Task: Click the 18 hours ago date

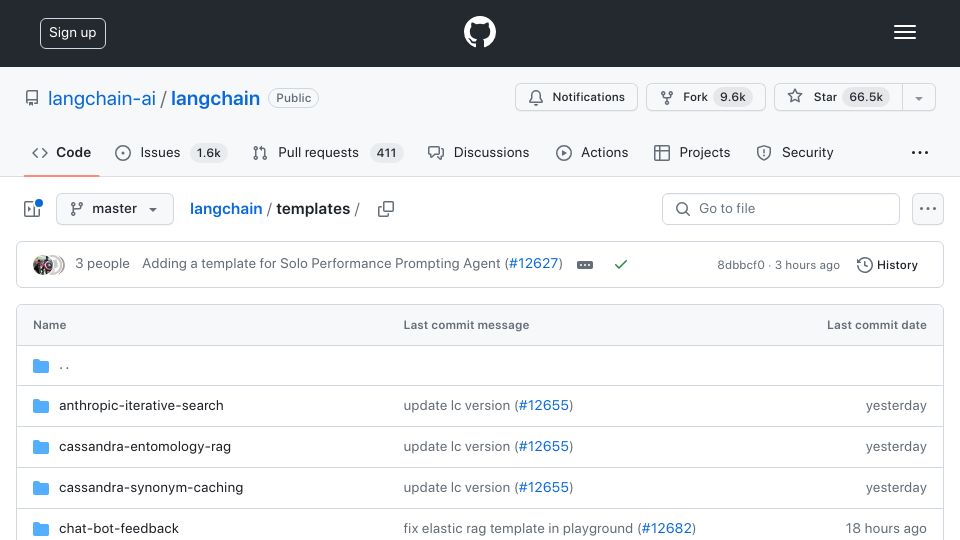Action: [x=886, y=528]
